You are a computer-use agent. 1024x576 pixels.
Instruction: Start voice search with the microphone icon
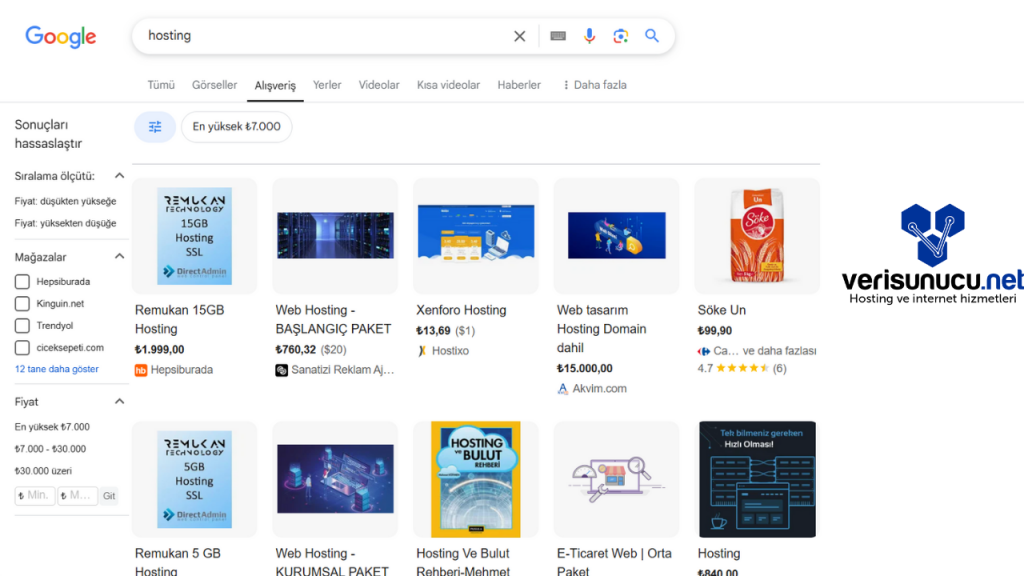pyautogui.click(x=589, y=36)
